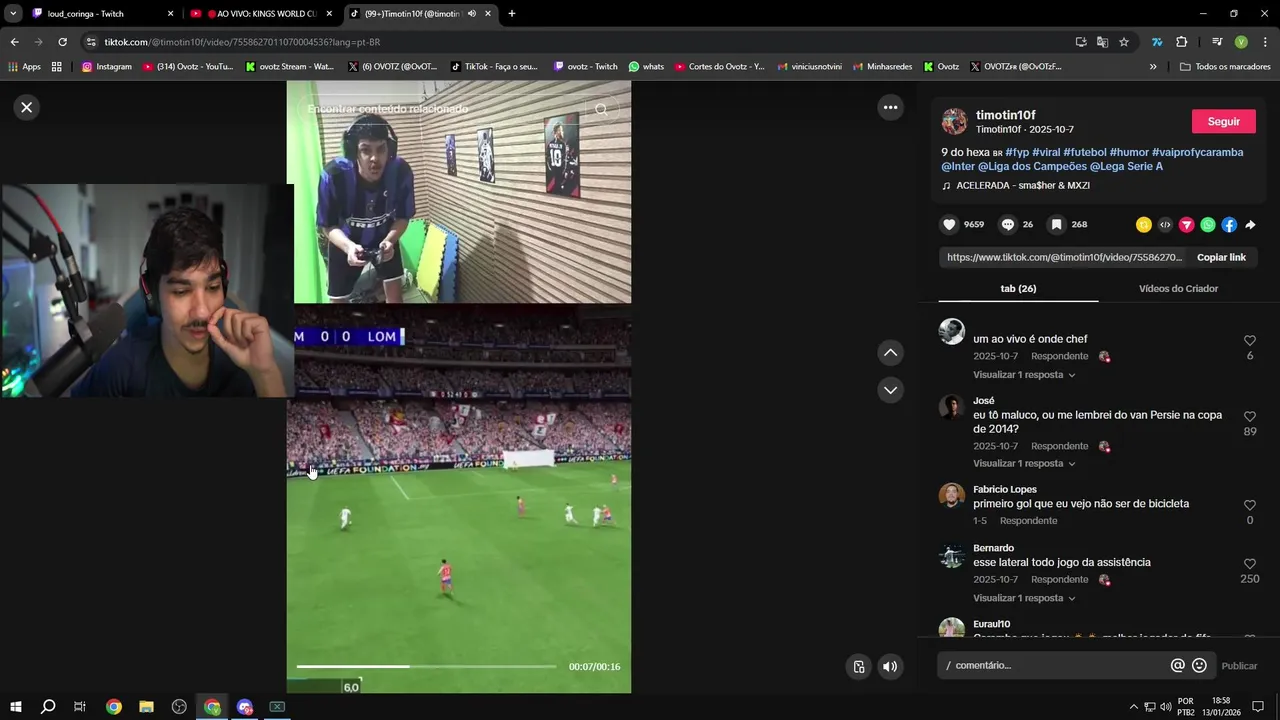The width and height of the screenshot is (1280, 720).
Task: Open timotin10f avatar thumbnail
Action: click(954, 121)
